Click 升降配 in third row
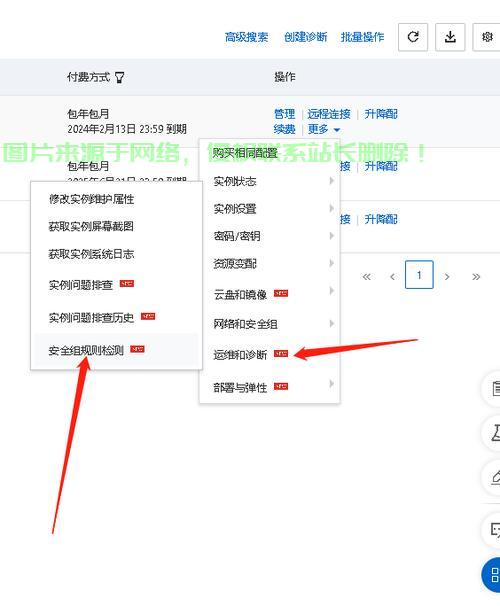 coord(381,220)
